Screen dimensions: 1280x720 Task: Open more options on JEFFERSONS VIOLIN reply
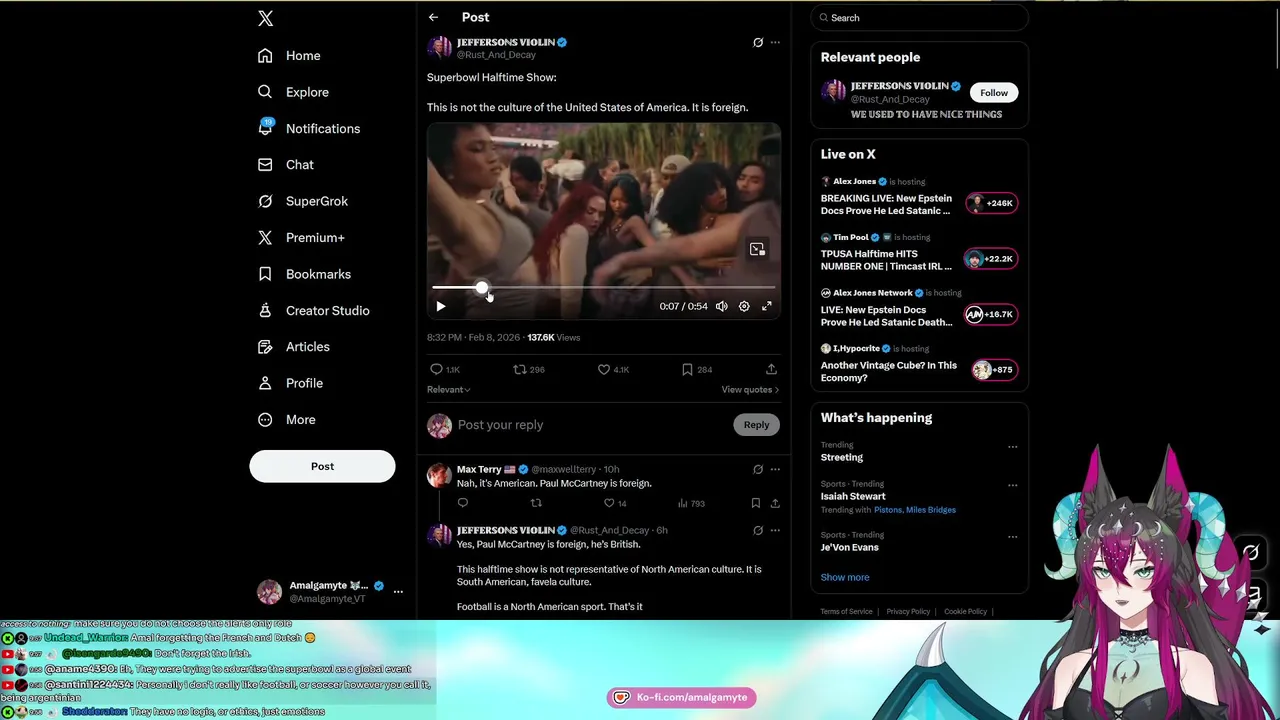tap(775, 530)
